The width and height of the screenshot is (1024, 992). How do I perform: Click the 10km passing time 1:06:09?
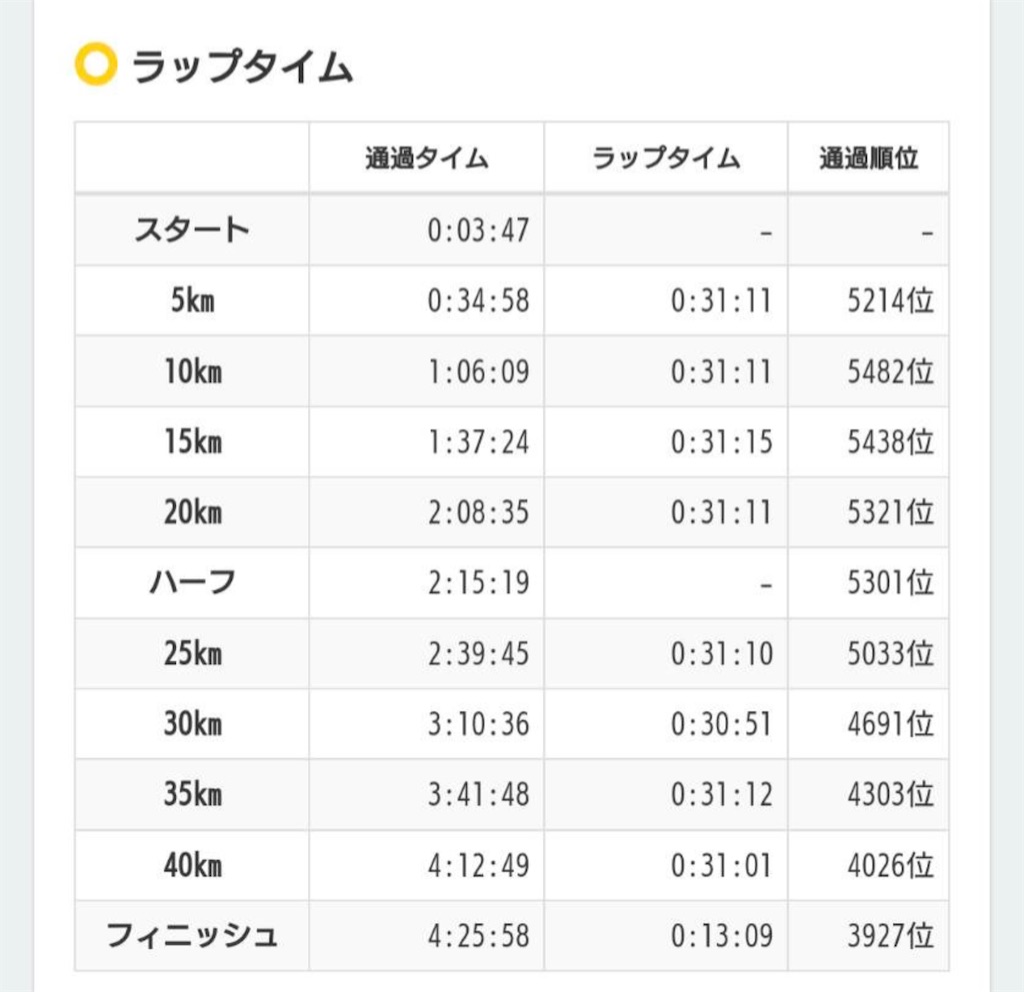click(x=478, y=372)
